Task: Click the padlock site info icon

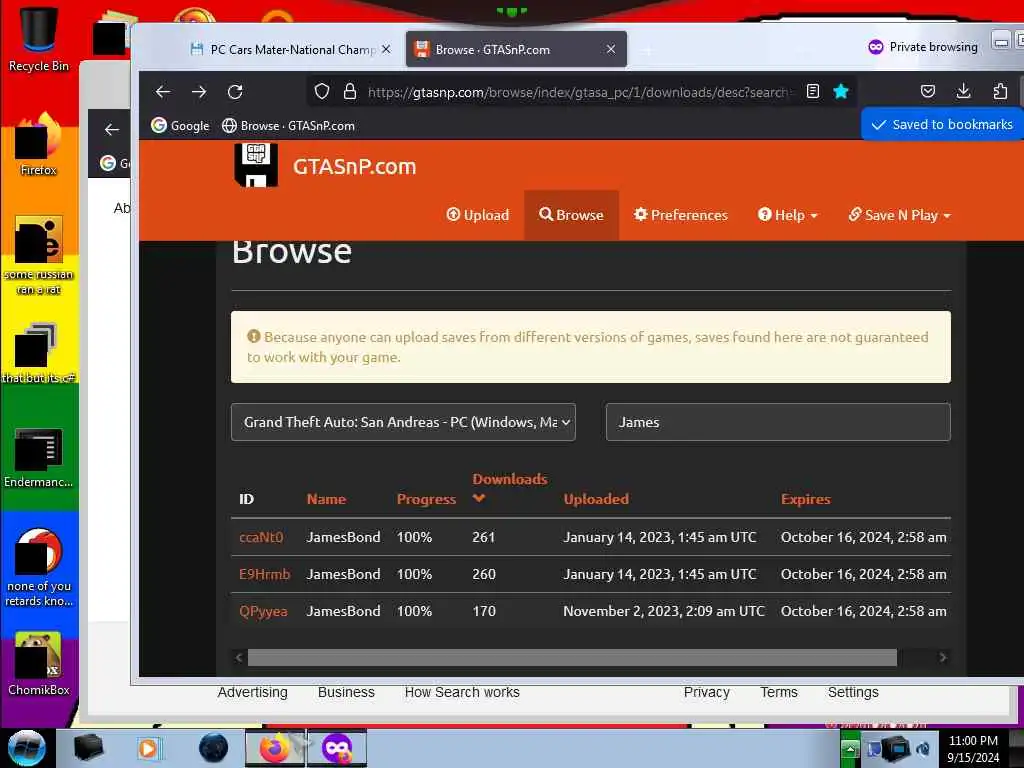Action: pos(350,91)
